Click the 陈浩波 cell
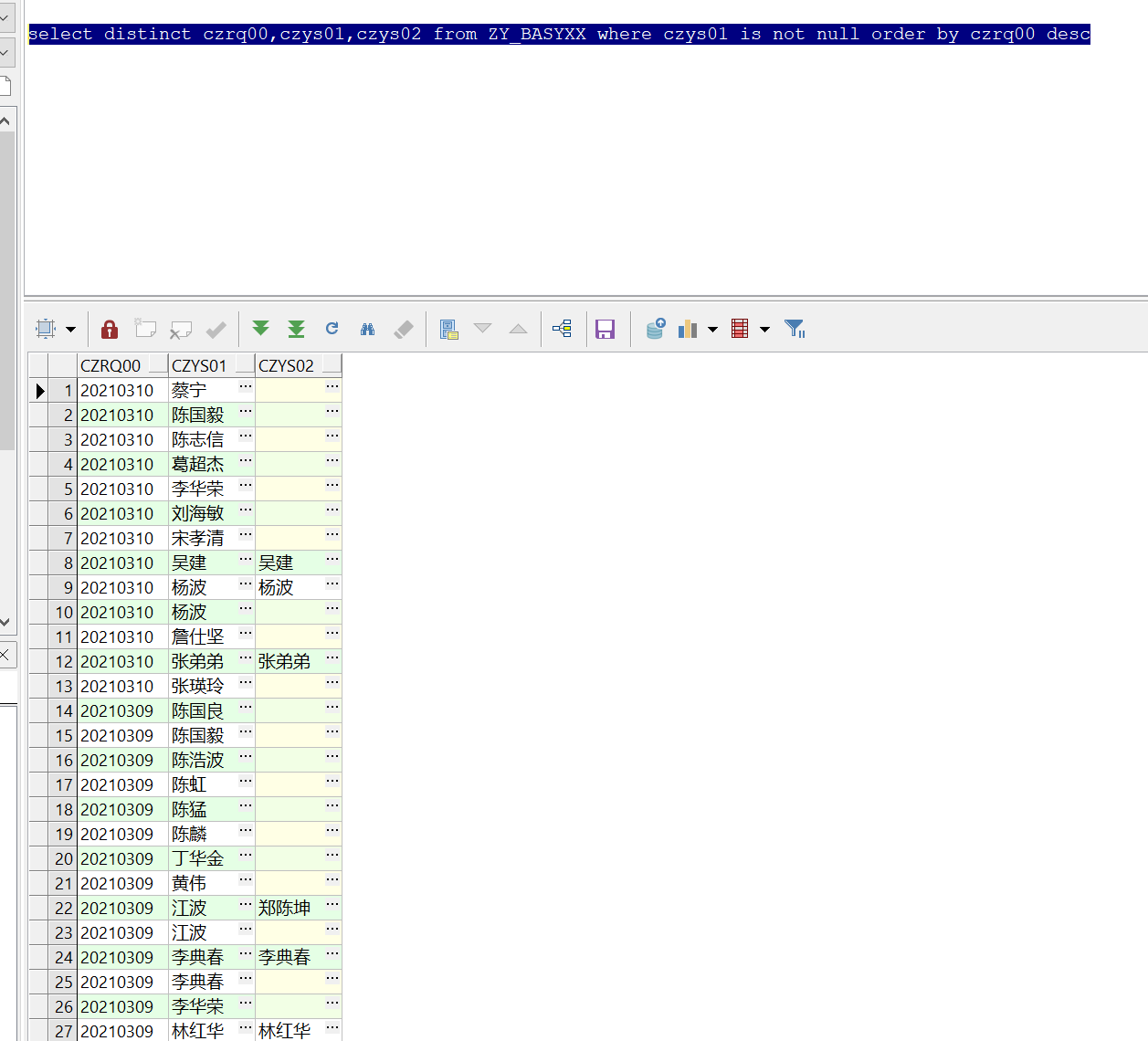The width and height of the screenshot is (1148, 1041). [211, 761]
